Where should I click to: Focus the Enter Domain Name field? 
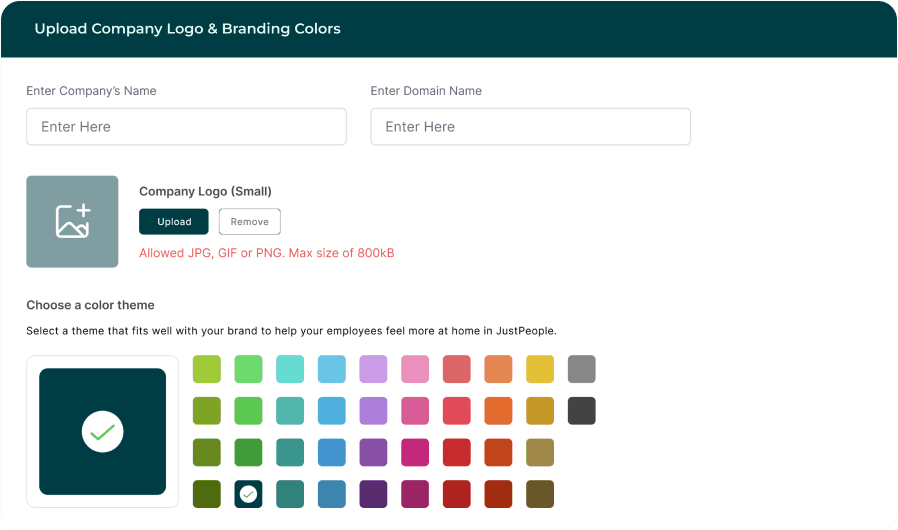point(530,127)
